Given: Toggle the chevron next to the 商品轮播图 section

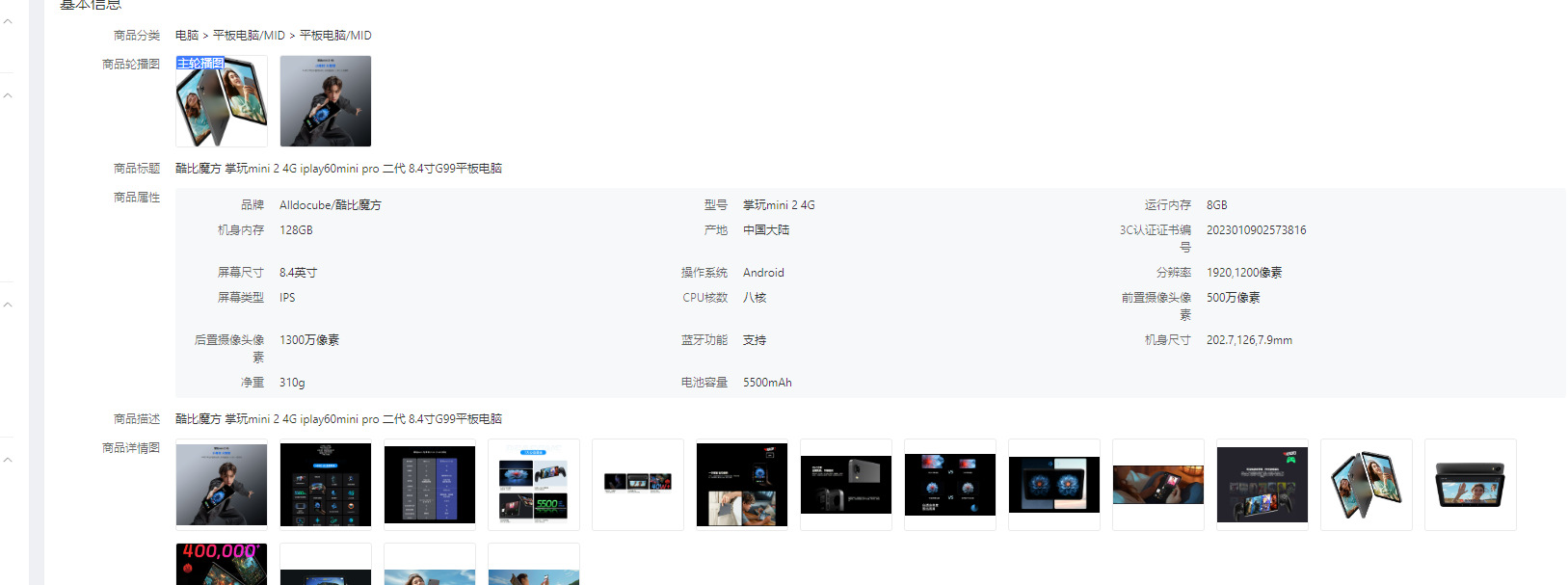Looking at the screenshot, I should coord(8,95).
